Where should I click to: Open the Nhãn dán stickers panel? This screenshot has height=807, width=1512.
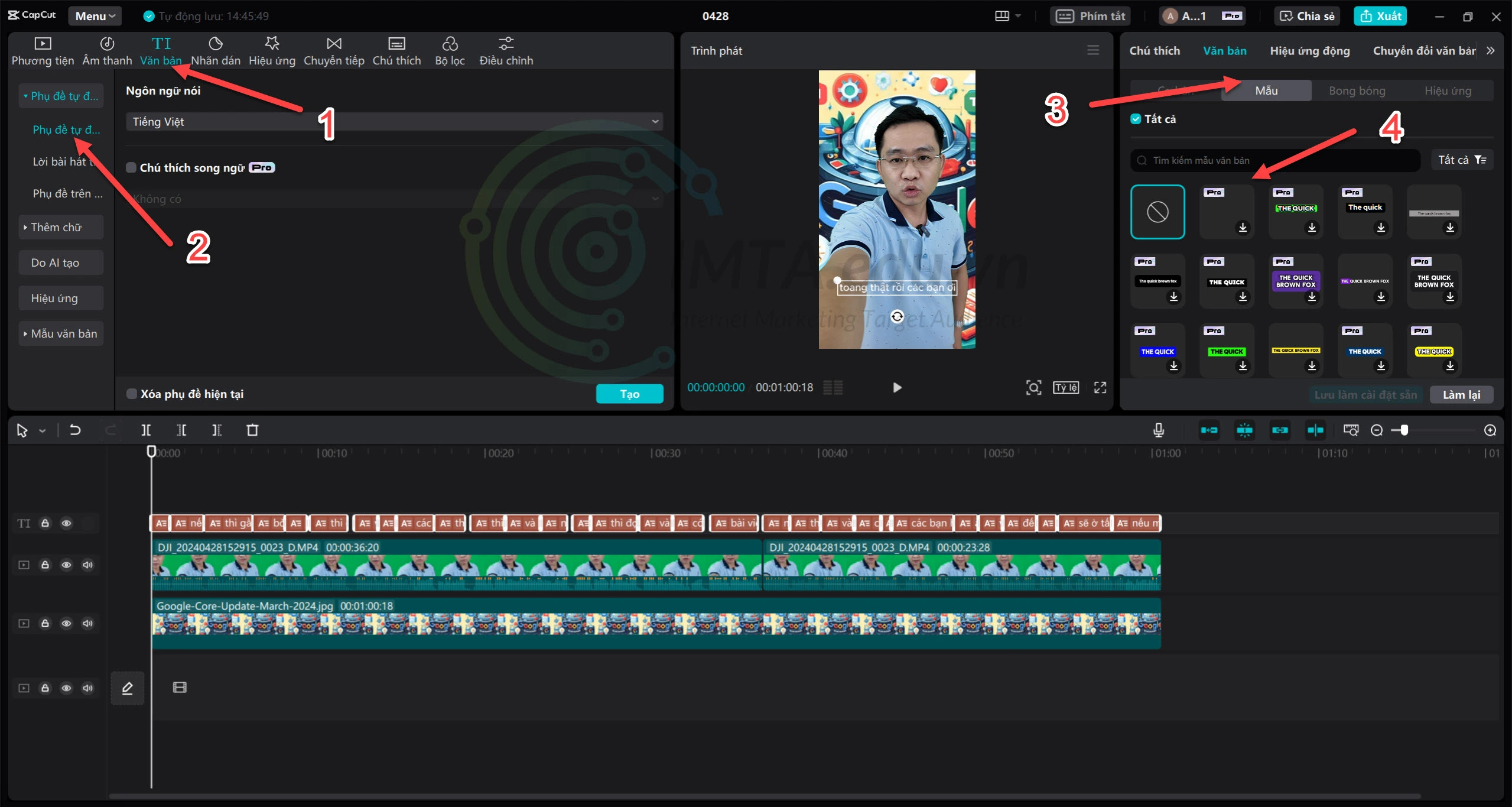coord(215,51)
